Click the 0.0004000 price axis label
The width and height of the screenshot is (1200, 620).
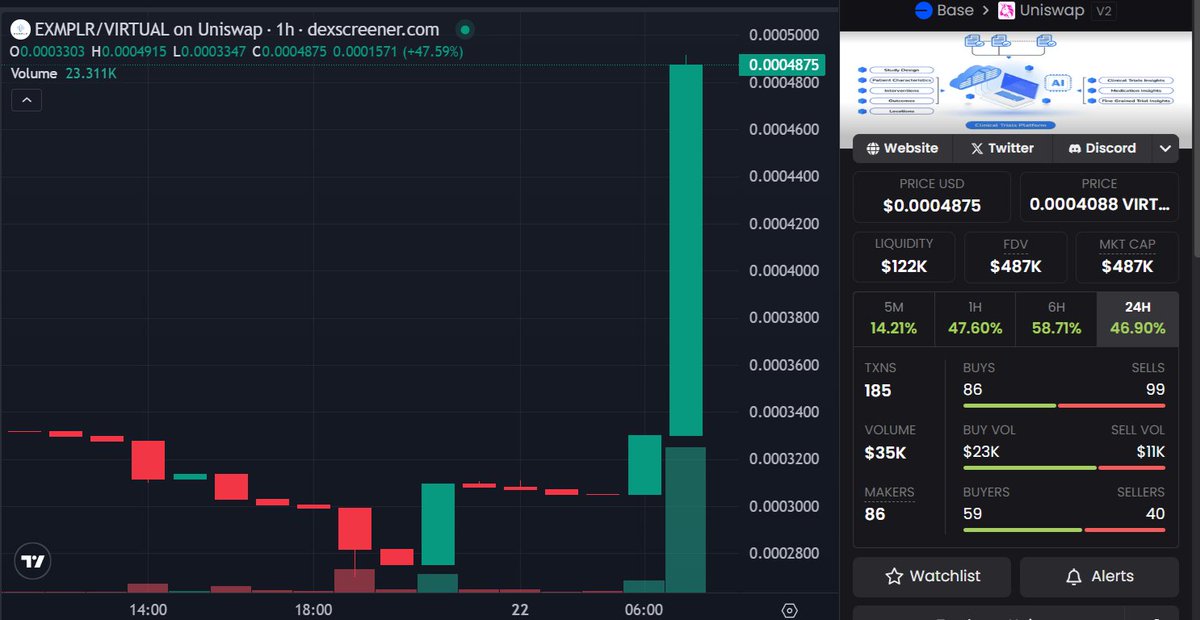(785, 271)
